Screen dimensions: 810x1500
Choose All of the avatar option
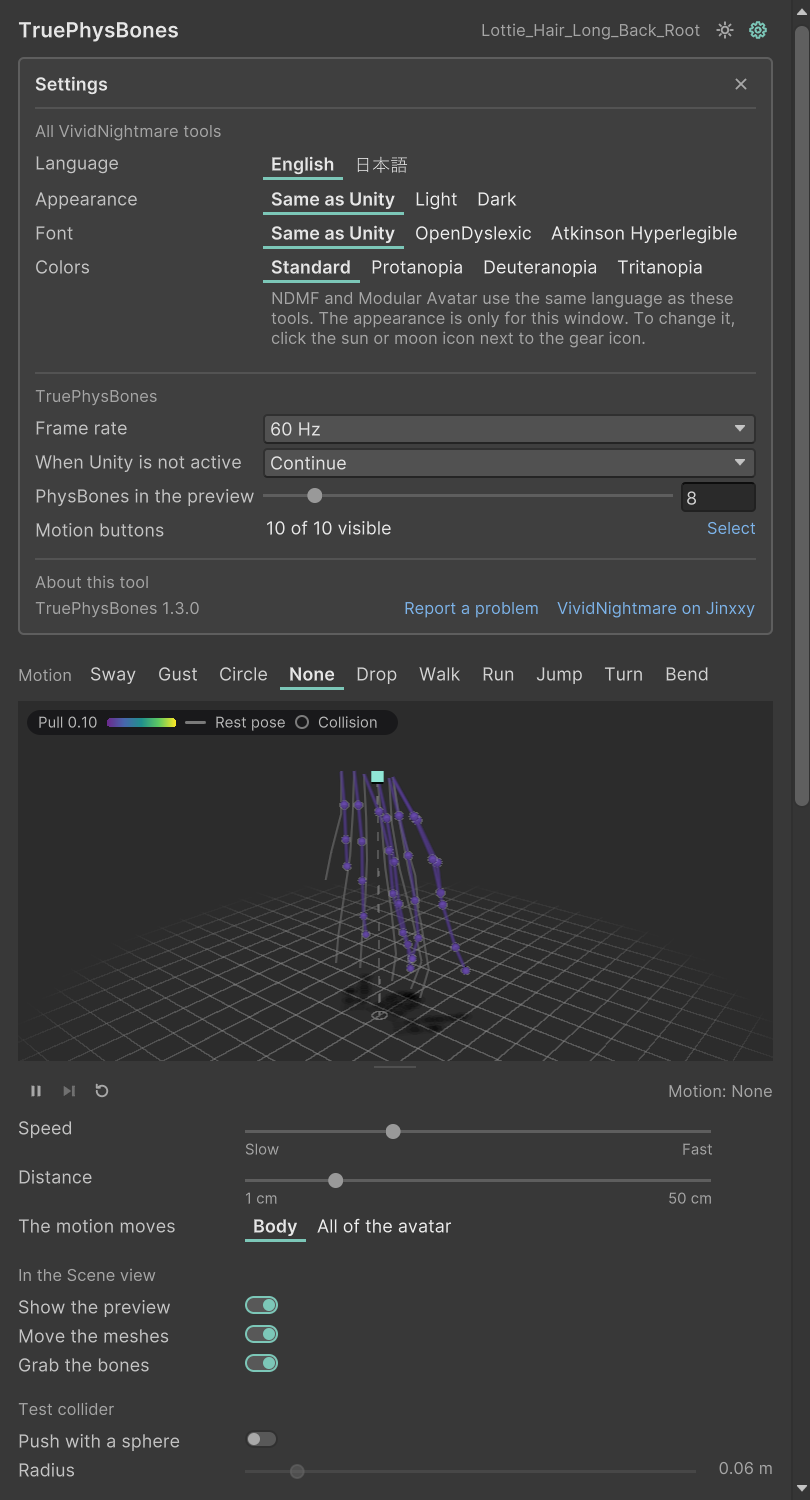[x=384, y=1226]
